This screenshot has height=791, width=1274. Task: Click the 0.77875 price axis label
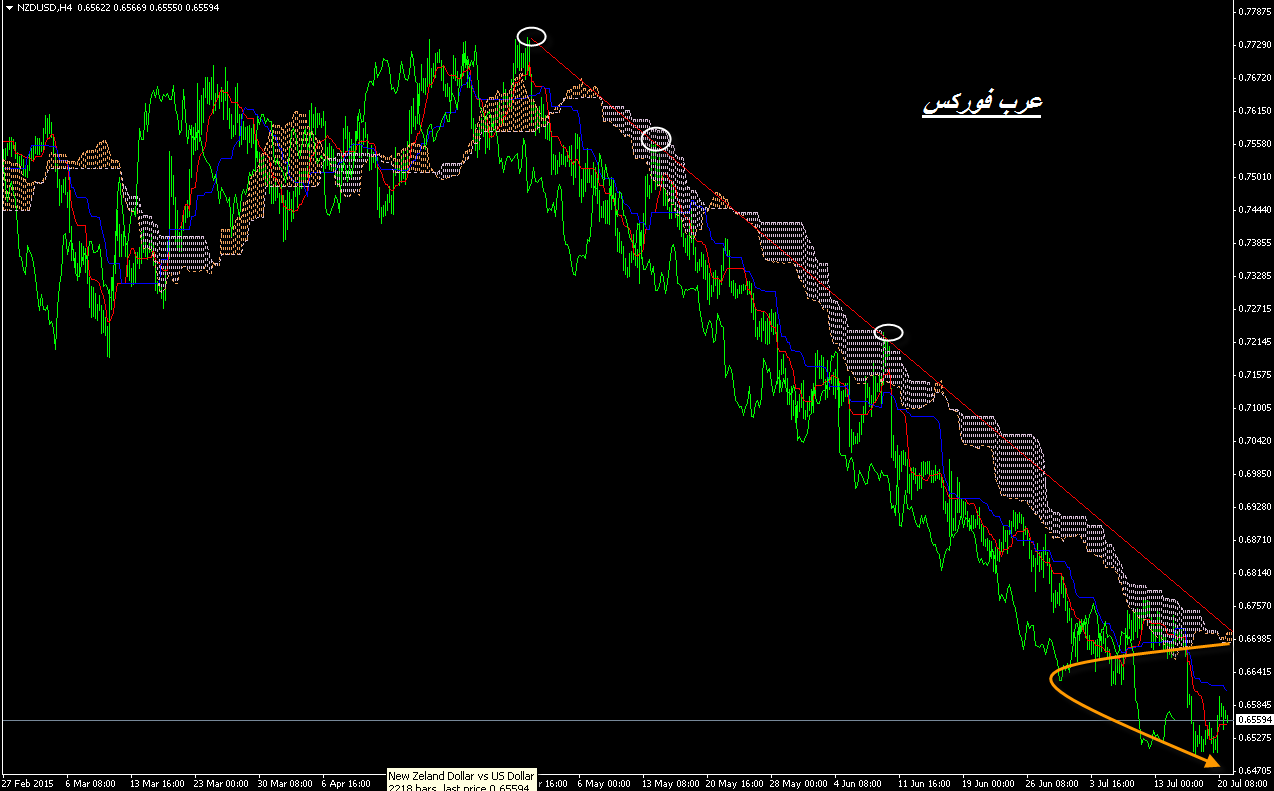click(1254, 12)
